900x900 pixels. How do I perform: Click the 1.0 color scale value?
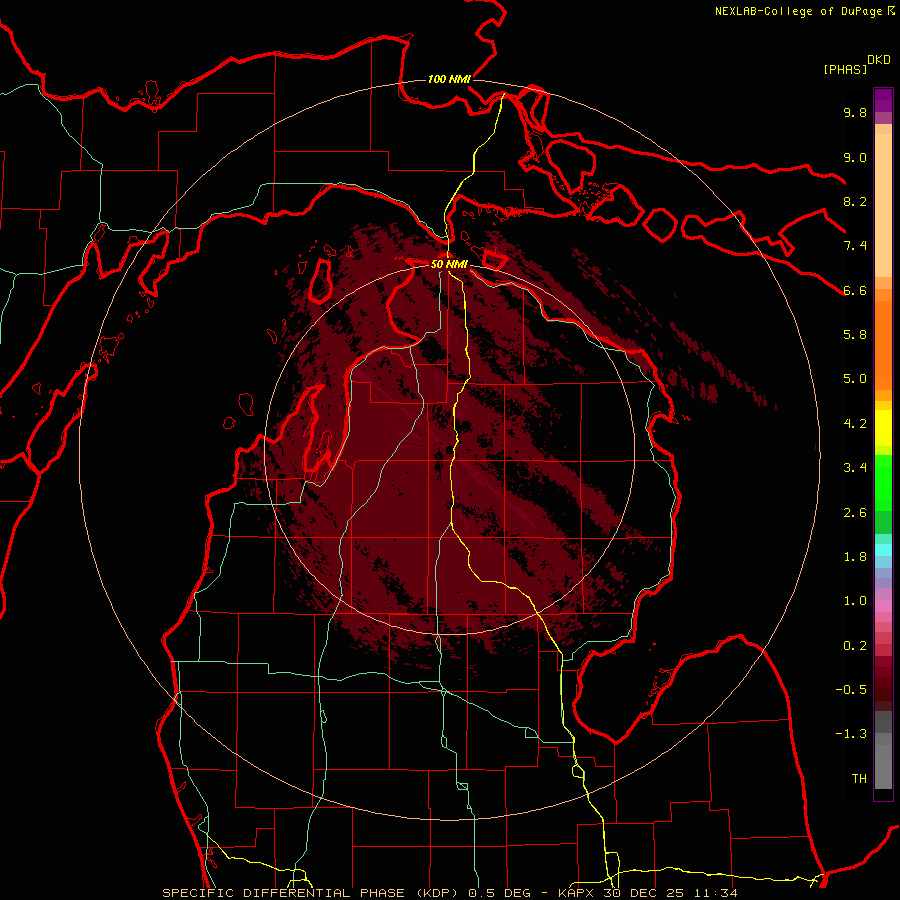(x=855, y=601)
